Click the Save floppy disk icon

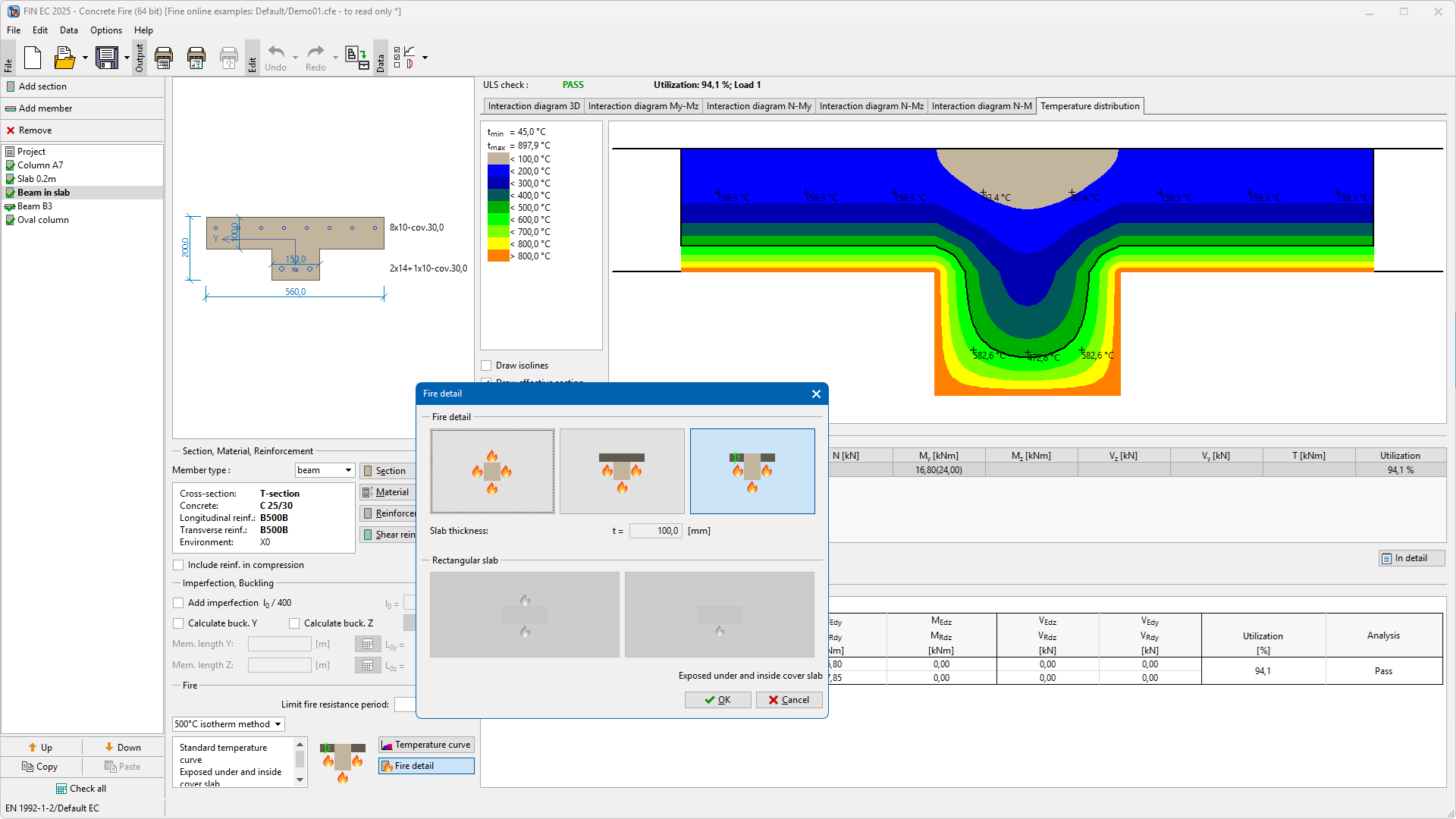point(107,58)
